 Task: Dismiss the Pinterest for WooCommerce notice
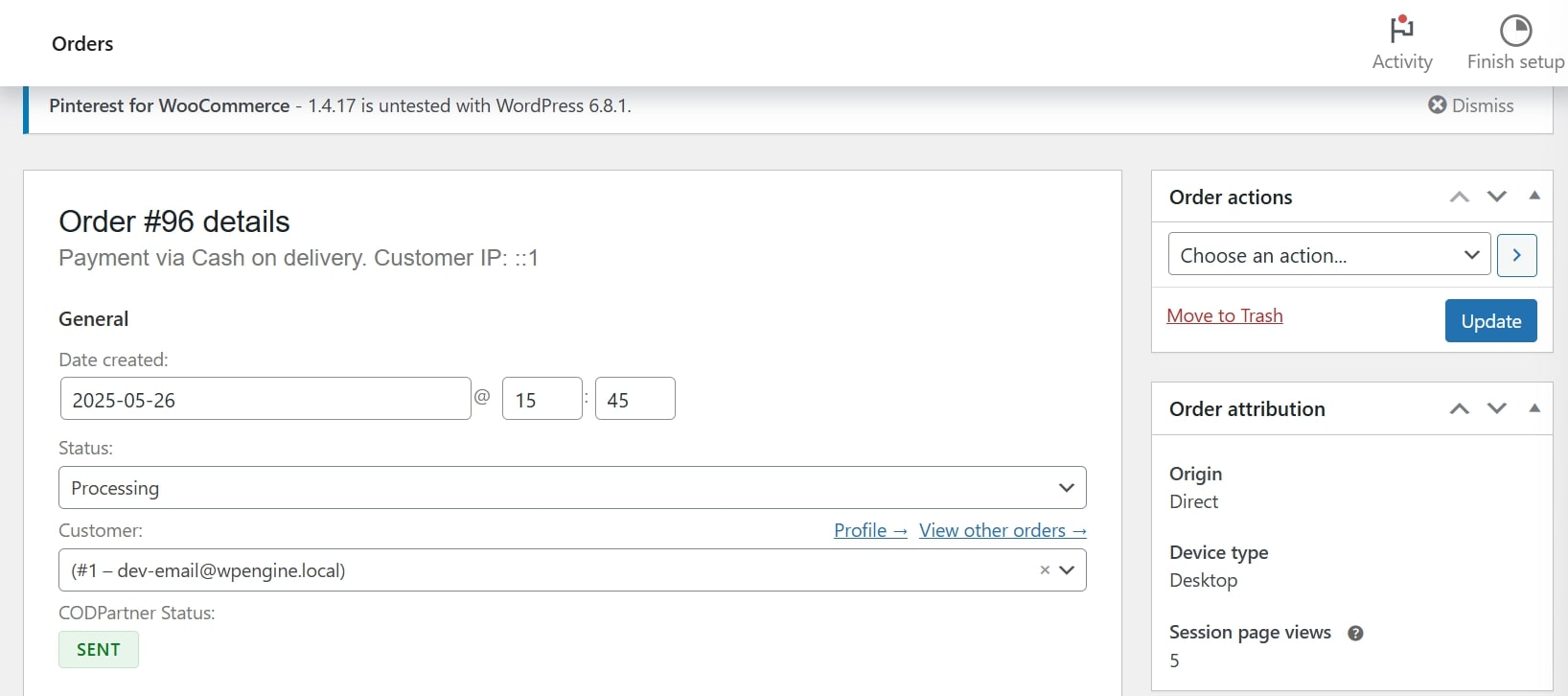tap(1470, 105)
